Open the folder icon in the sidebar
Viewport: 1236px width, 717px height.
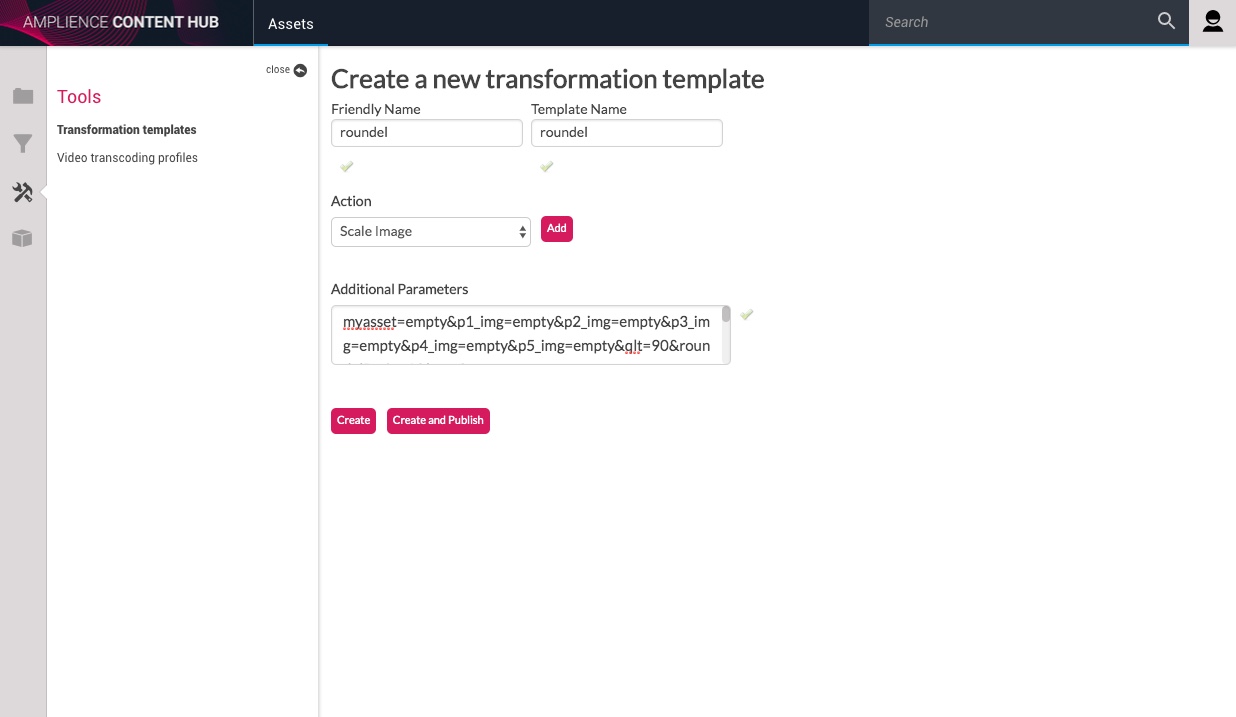(23, 96)
